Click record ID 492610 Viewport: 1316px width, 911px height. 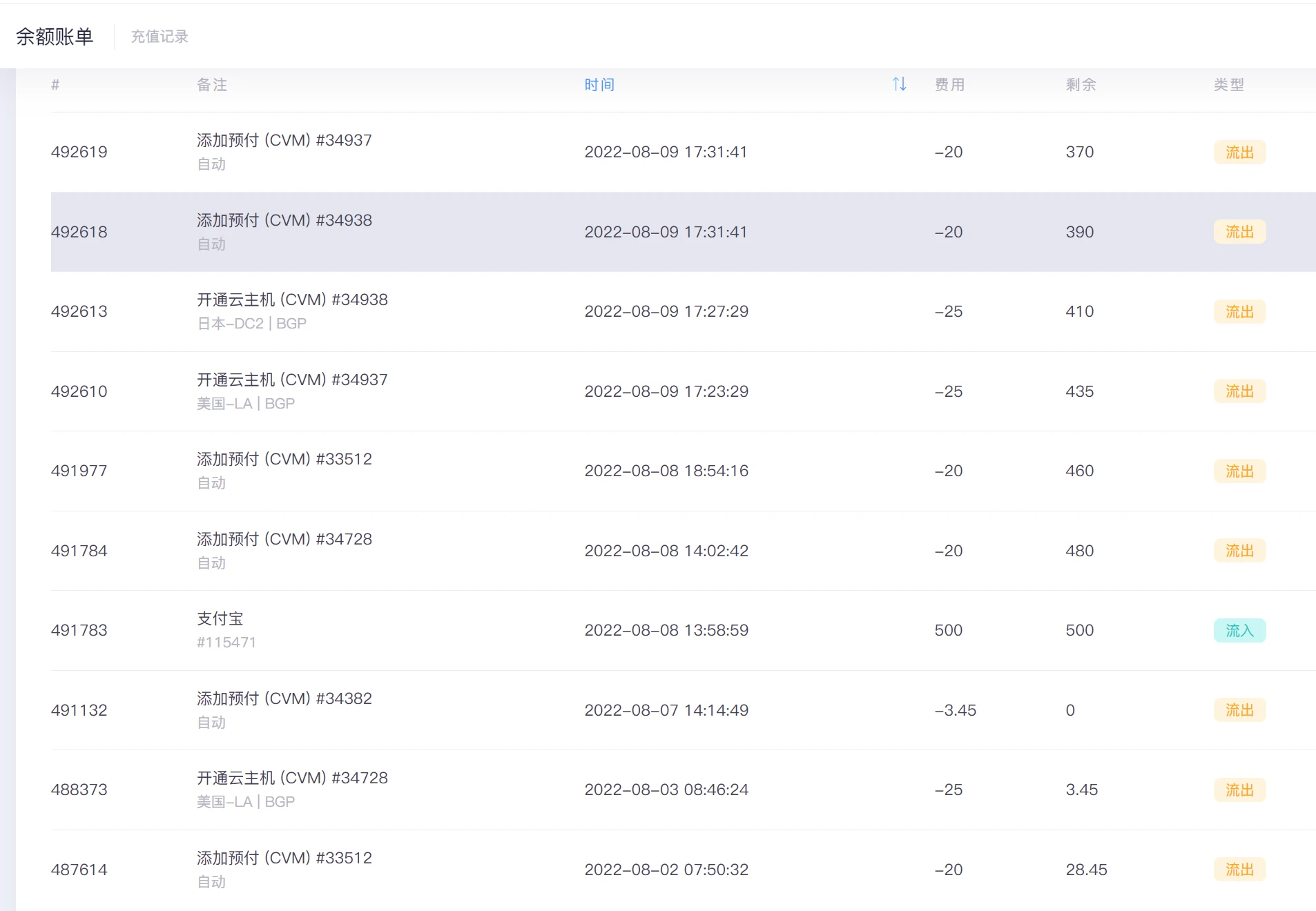[x=79, y=391]
